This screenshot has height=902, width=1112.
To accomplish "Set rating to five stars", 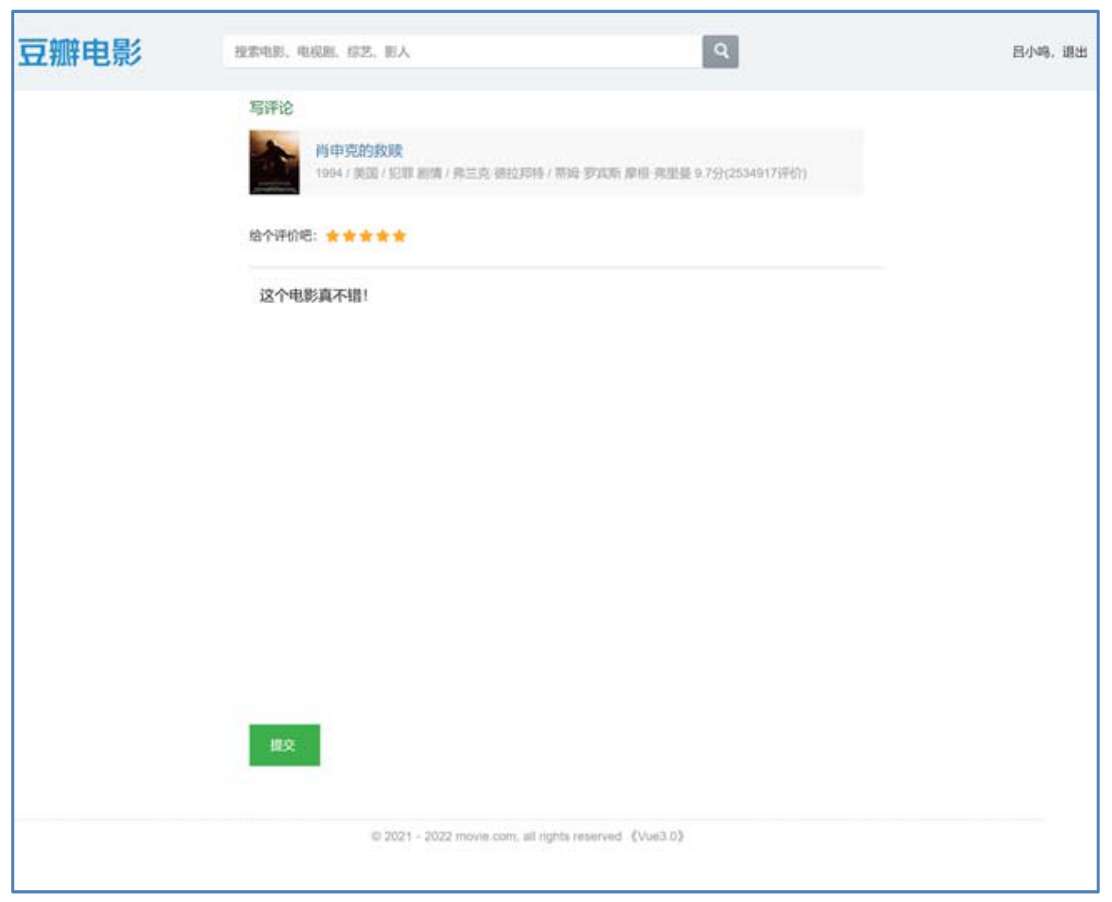I will (x=399, y=235).
